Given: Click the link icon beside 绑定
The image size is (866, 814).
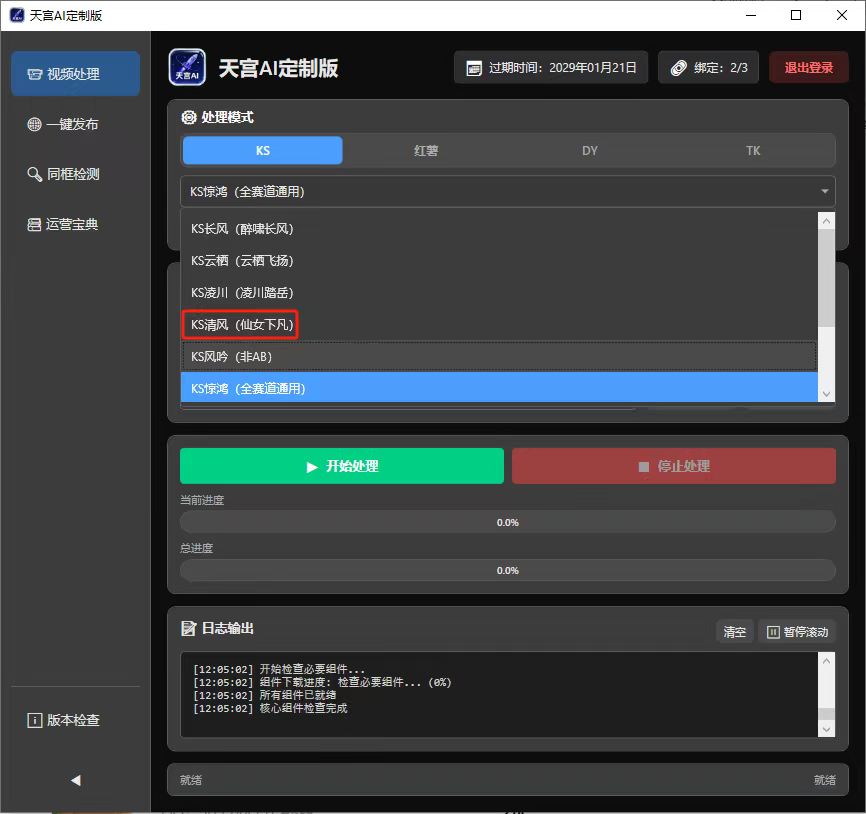Looking at the screenshot, I should pos(678,68).
